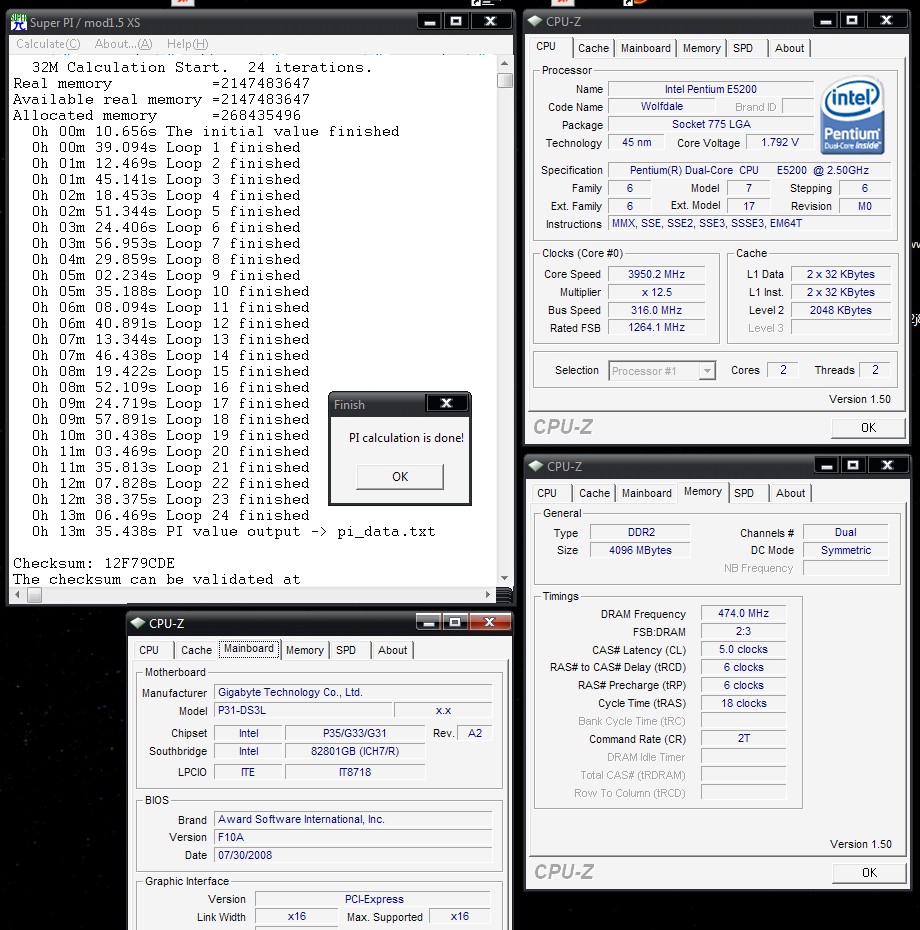The width and height of the screenshot is (920, 930).
Task: Select CPU tab in Memory CPU-Z window
Action: 547,493
